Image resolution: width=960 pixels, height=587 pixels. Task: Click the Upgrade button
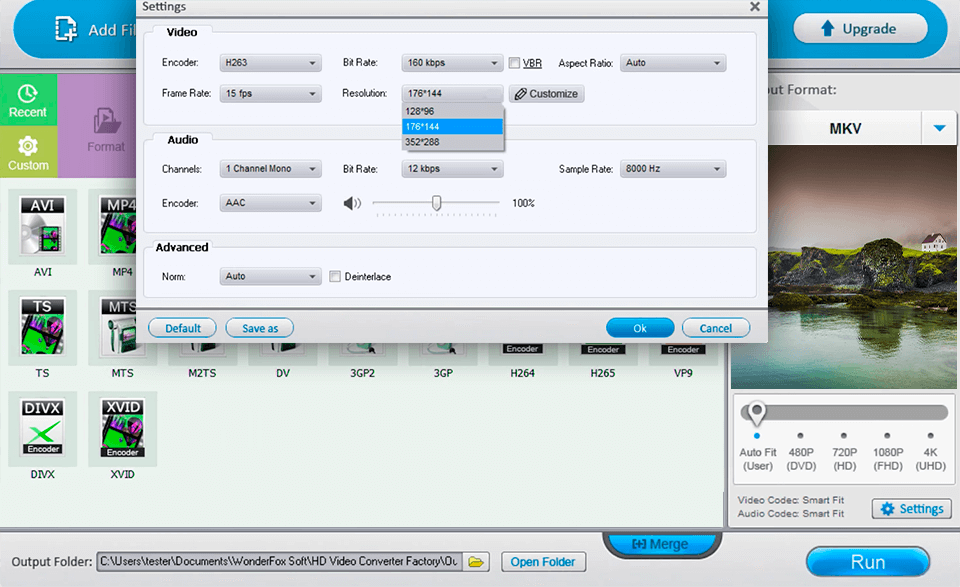pyautogui.click(x=861, y=29)
